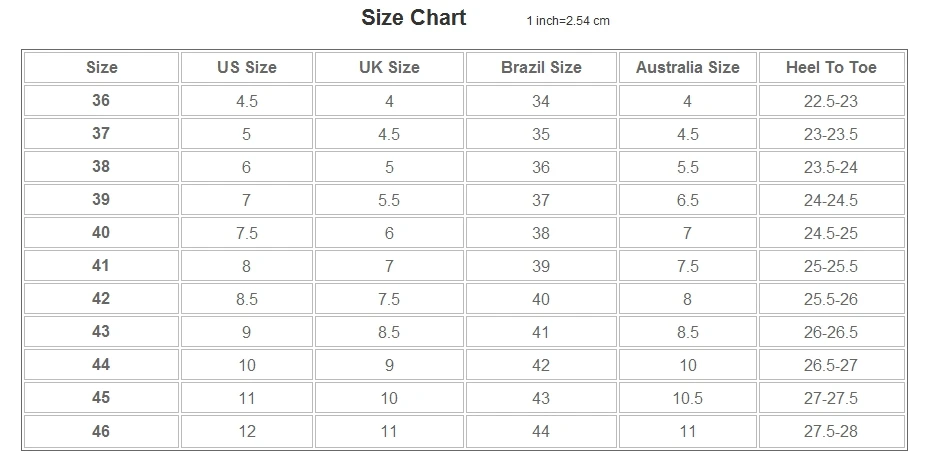The image size is (927, 472).
Task: Select the UK Size column header
Action: 389,67
